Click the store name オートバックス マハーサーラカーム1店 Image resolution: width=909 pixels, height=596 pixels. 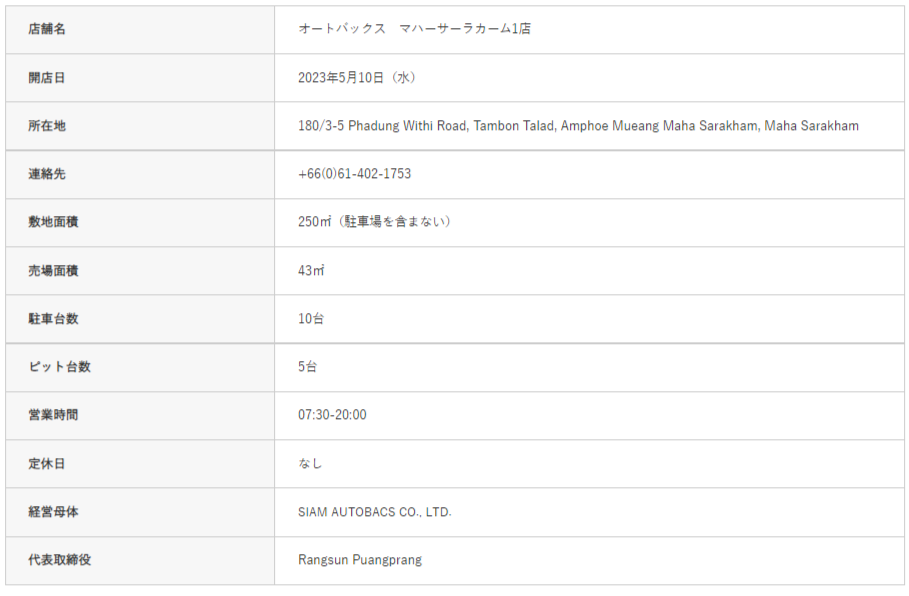coord(414,29)
